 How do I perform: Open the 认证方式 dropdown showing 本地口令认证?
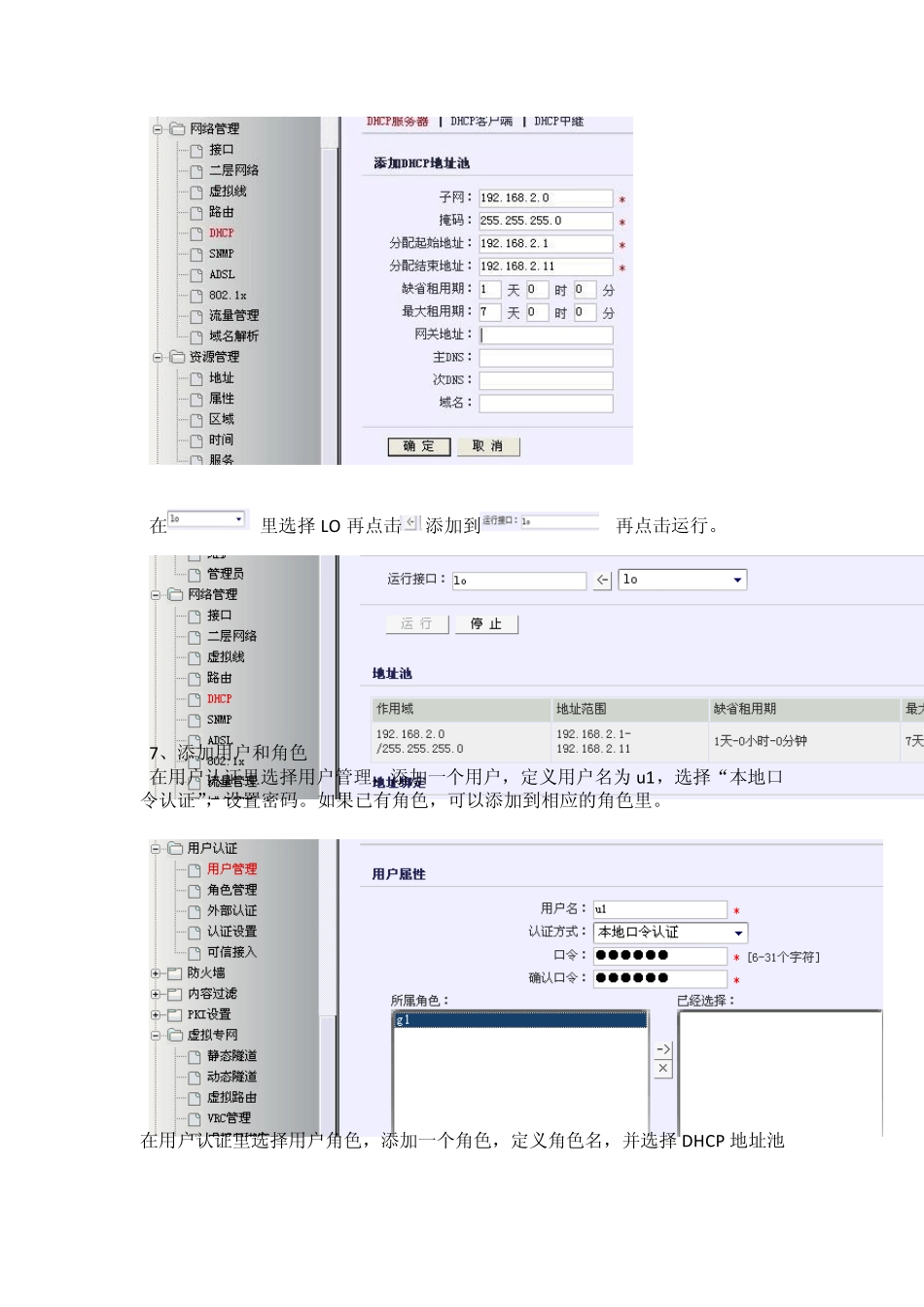tap(670, 932)
